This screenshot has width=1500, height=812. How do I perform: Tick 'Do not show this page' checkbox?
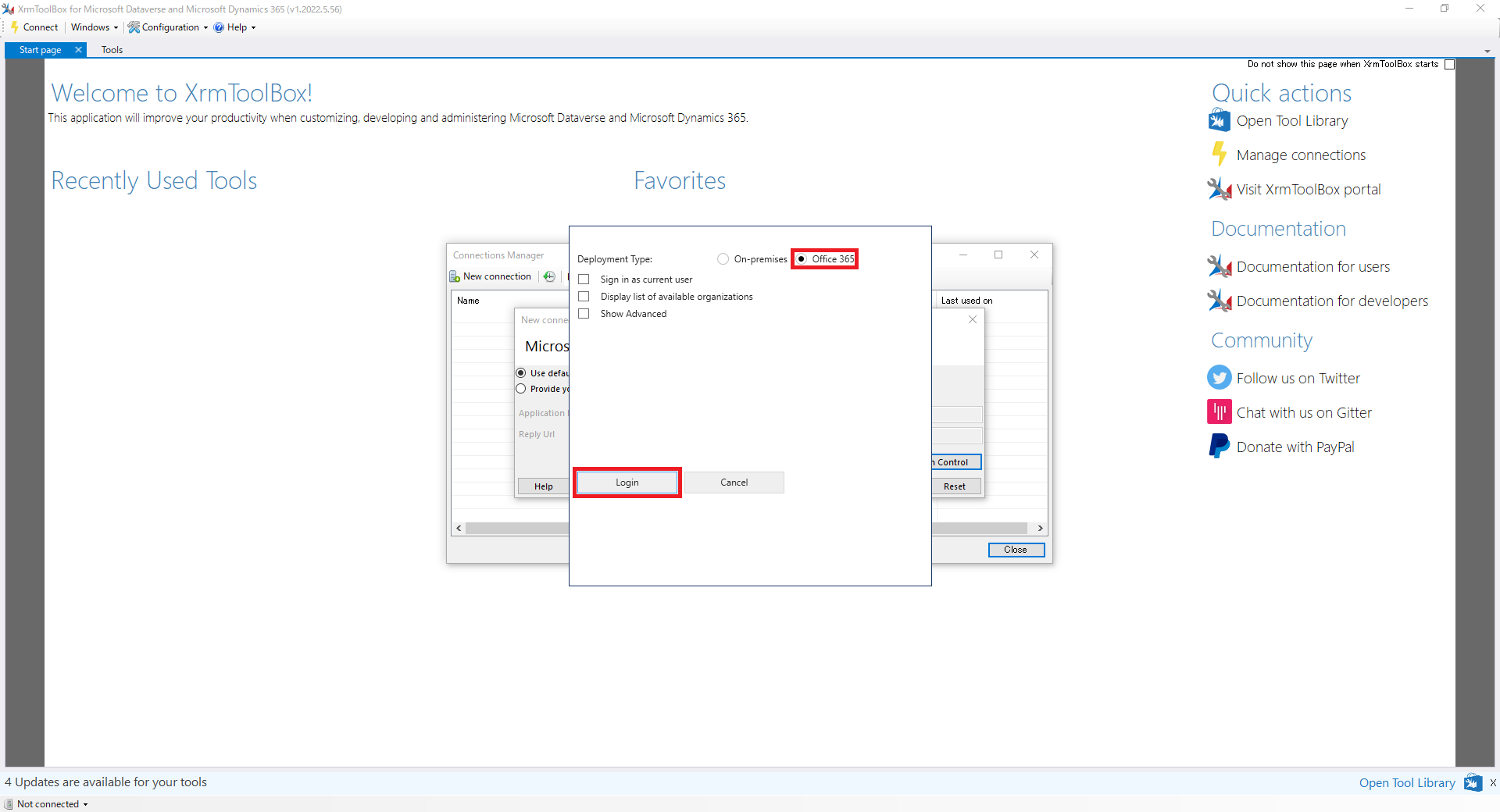coord(1450,65)
